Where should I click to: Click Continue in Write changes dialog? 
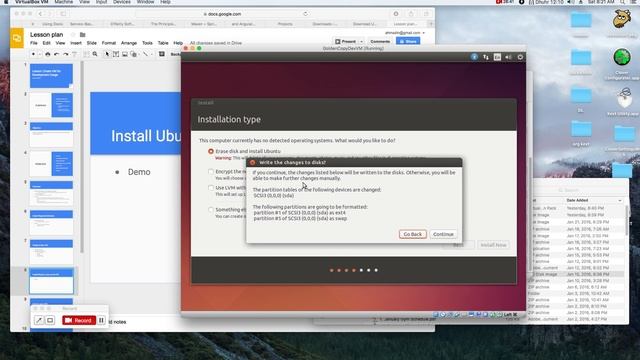pos(443,234)
